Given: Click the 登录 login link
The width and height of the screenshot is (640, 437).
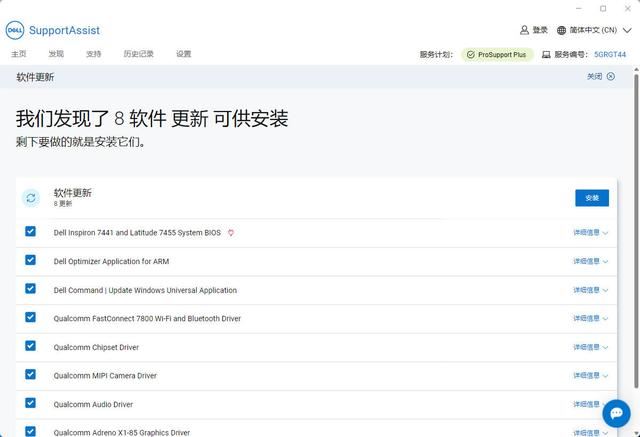Looking at the screenshot, I should (x=540, y=30).
